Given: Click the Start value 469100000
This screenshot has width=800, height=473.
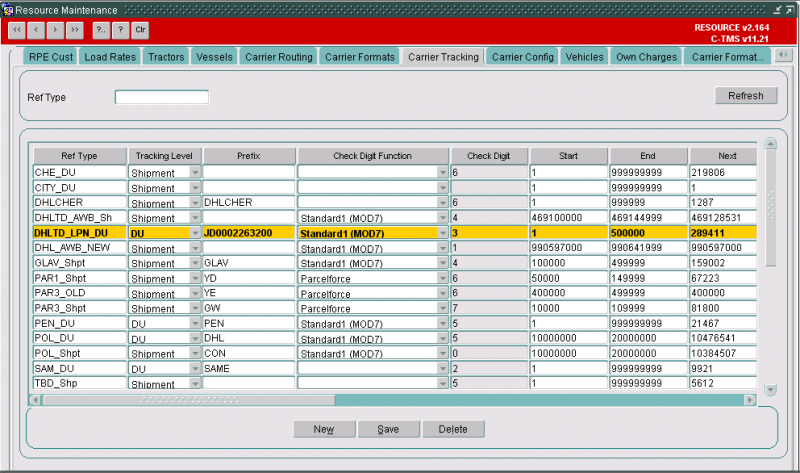Looking at the screenshot, I should pos(569,217).
